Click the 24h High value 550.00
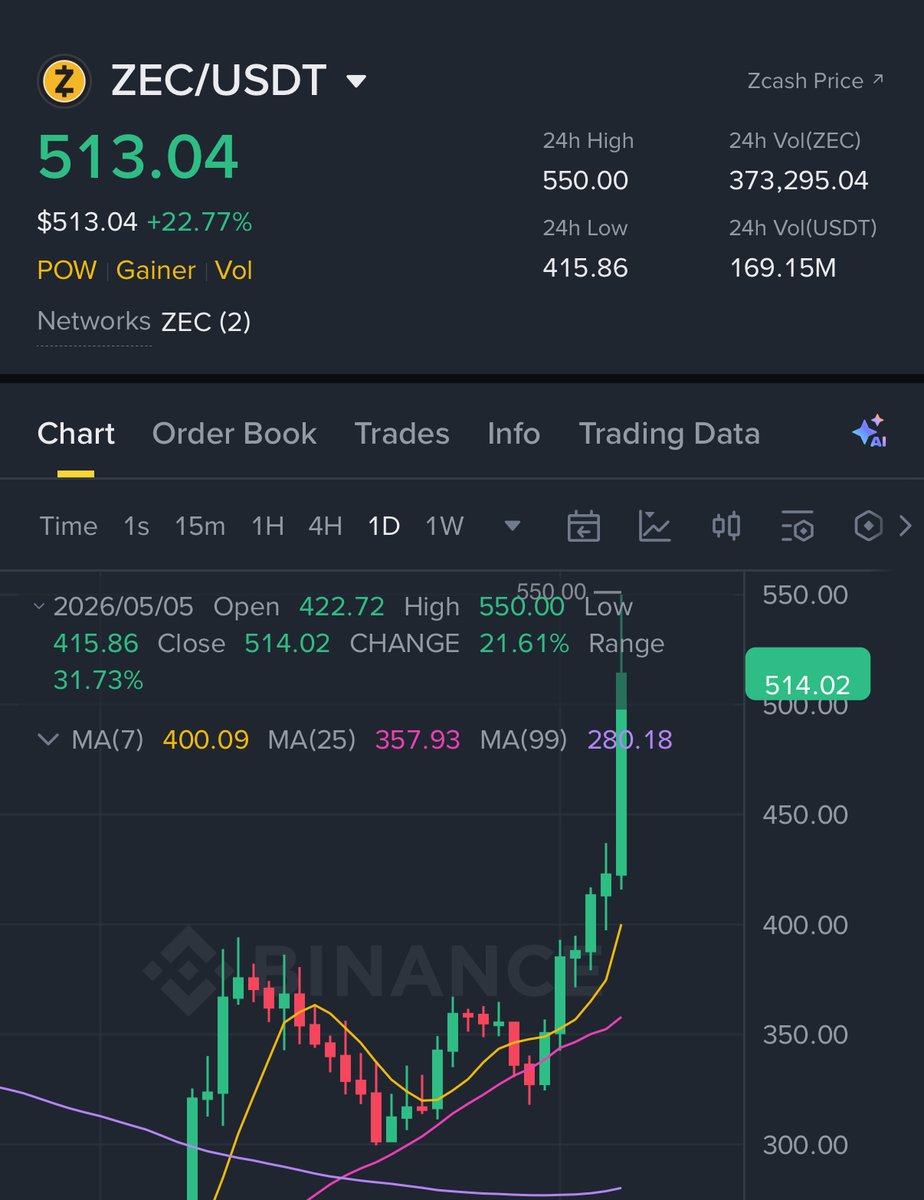Image resolution: width=924 pixels, height=1200 pixels. tap(585, 181)
